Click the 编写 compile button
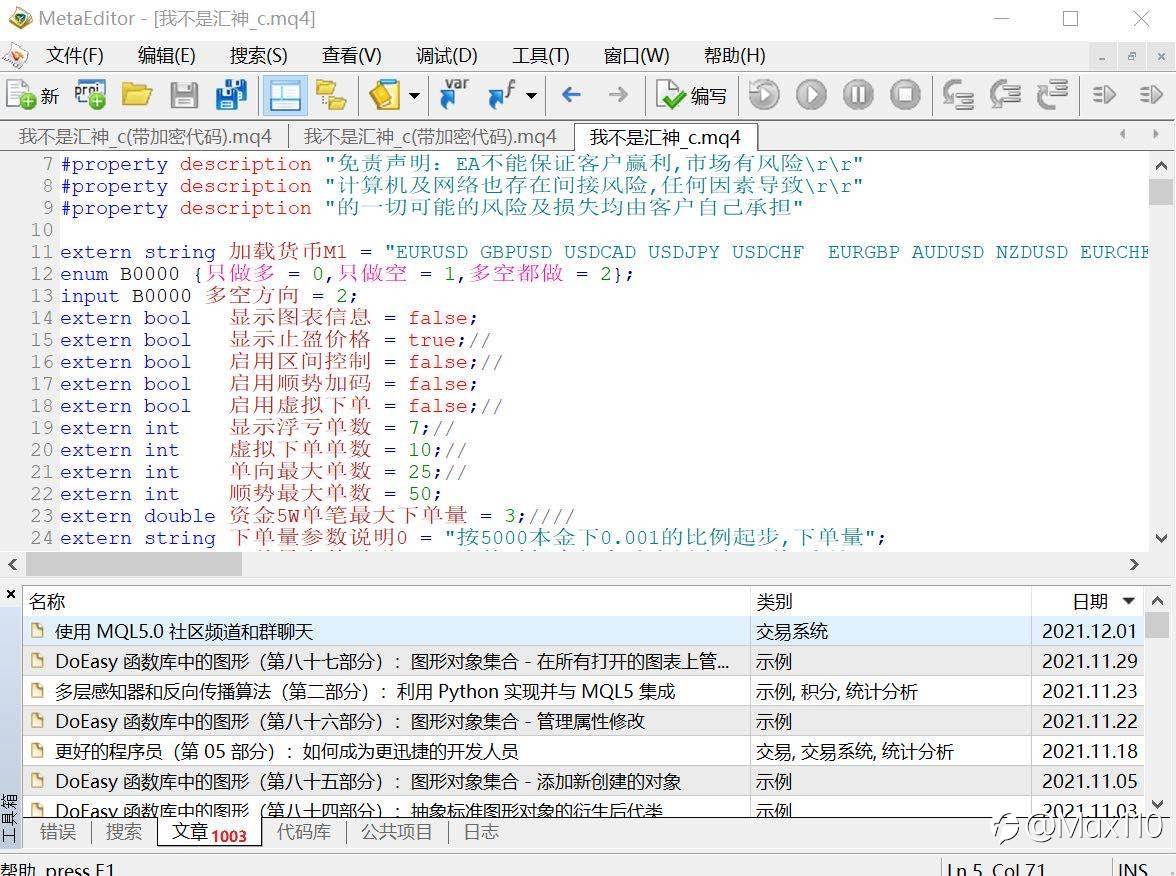 point(691,95)
